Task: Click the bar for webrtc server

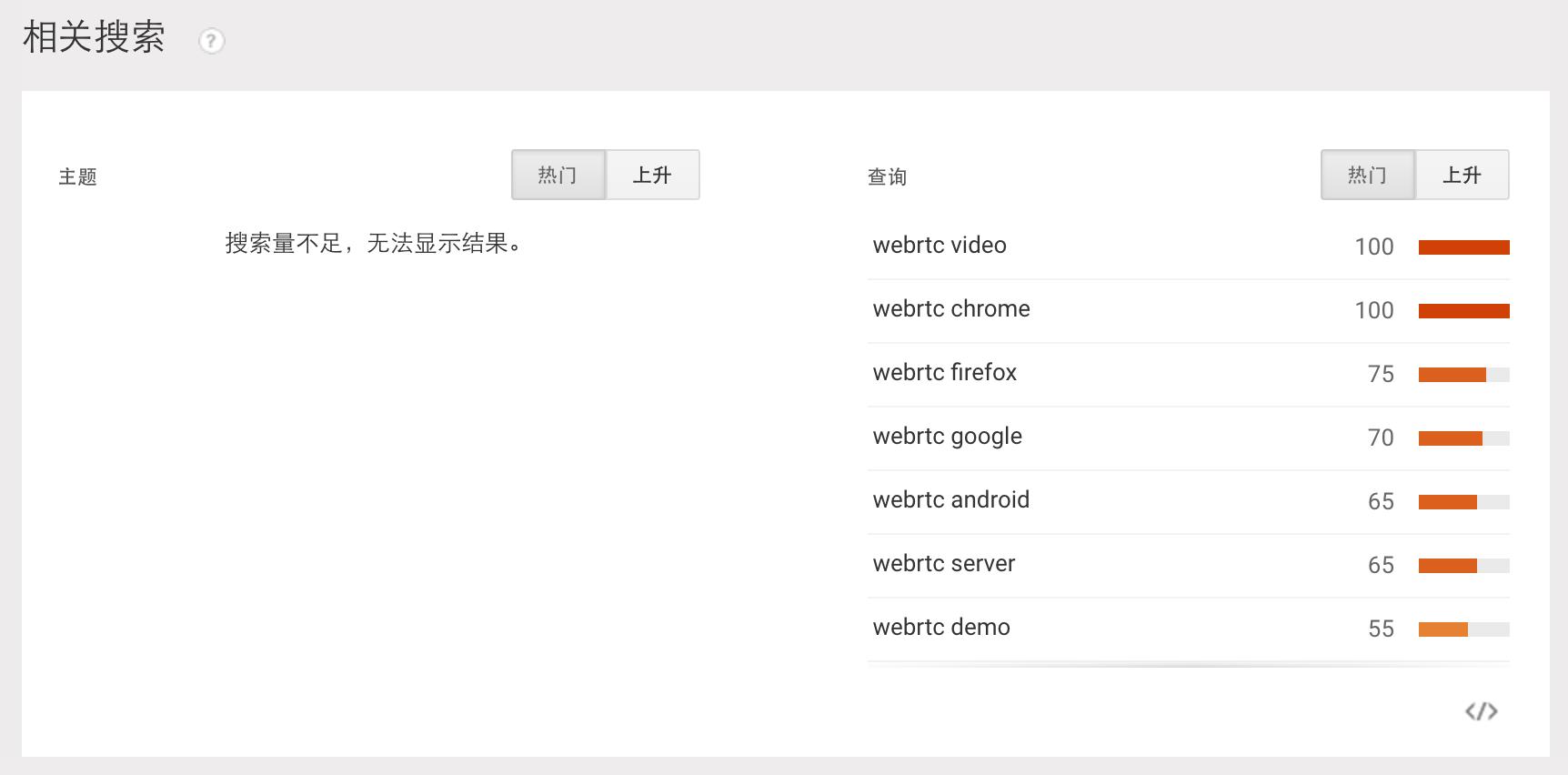Action: tap(1464, 566)
